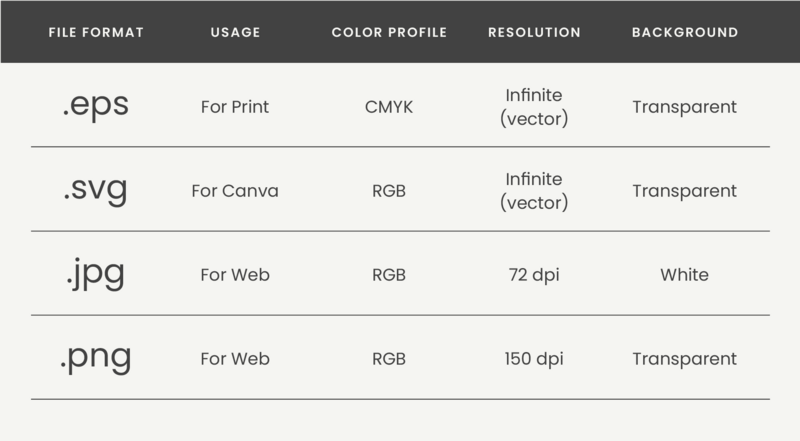Viewport: 800px width, 441px height.
Task: Click For Web in the .jpg row
Action: pyautogui.click(x=235, y=275)
